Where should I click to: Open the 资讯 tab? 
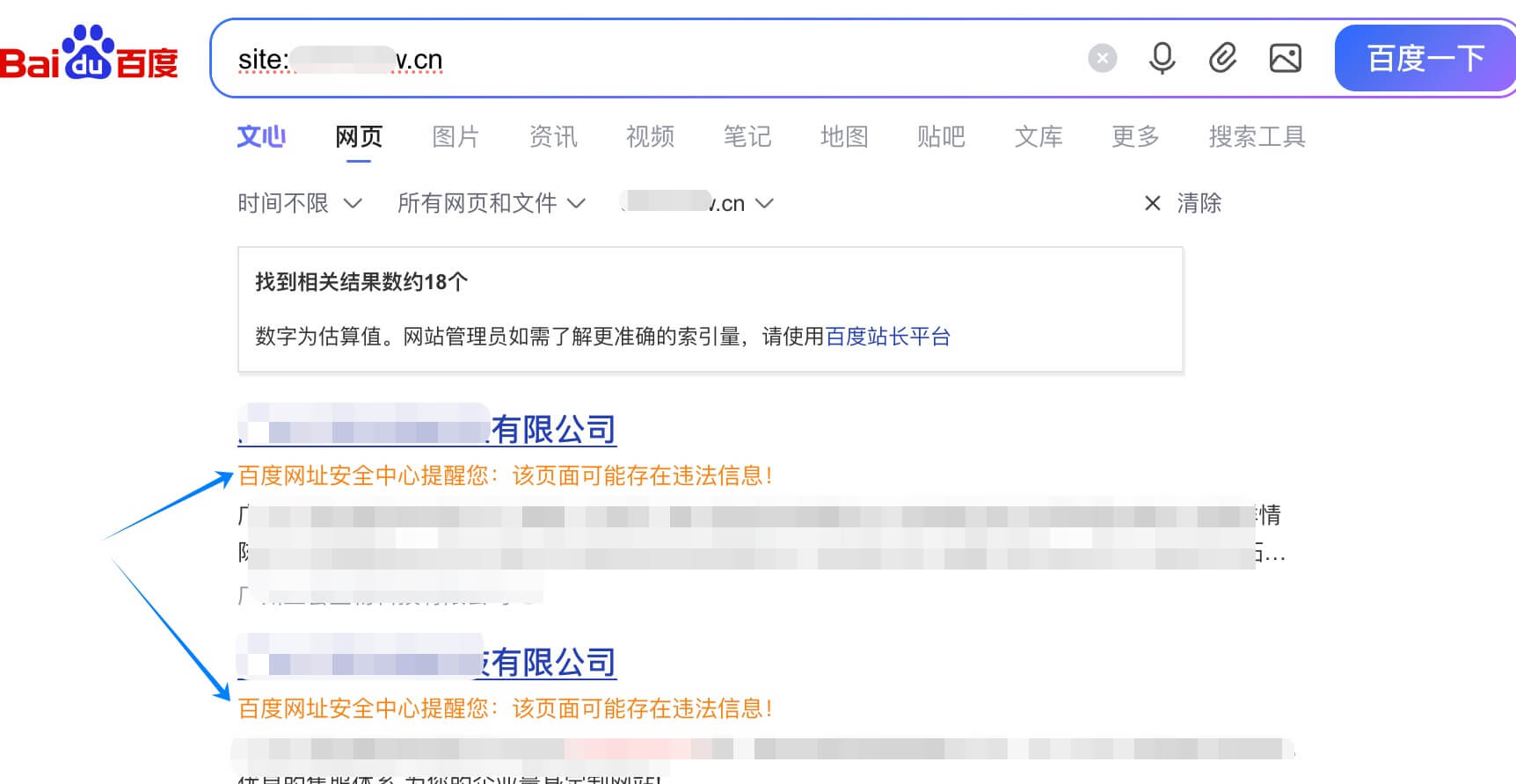[553, 136]
